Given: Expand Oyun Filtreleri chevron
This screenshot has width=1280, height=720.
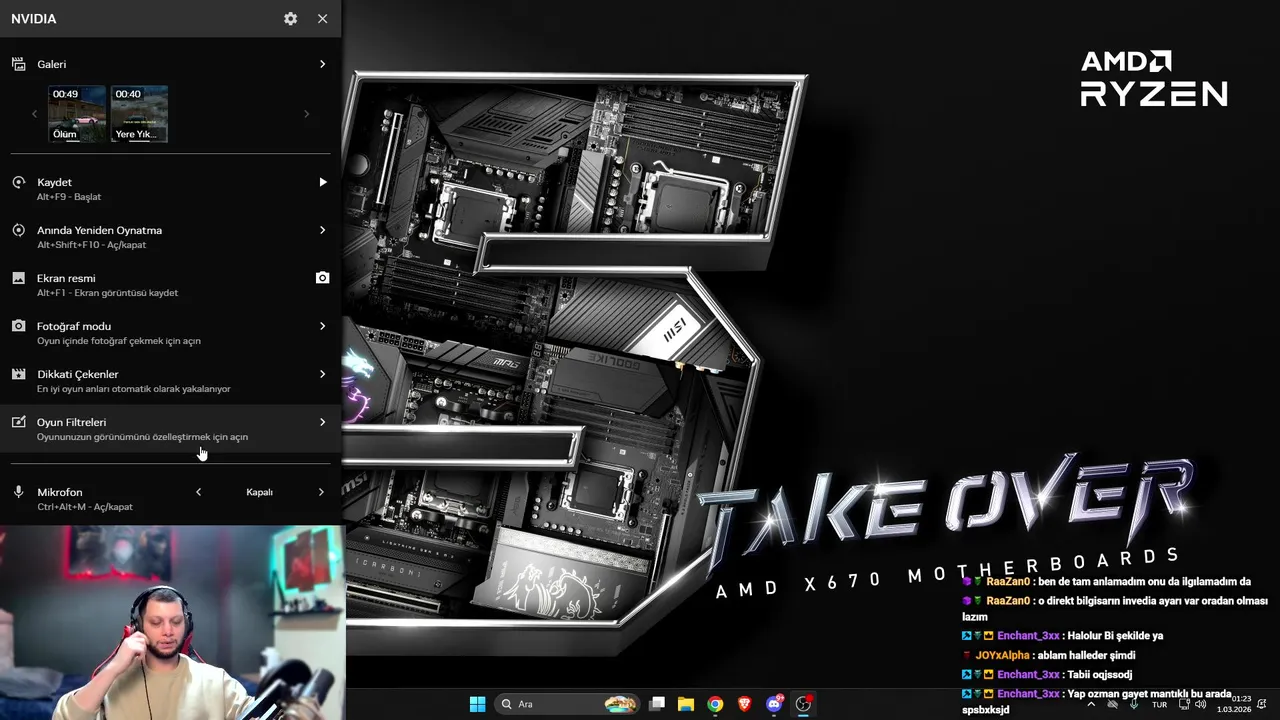Looking at the screenshot, I should (x=322, y=422).
